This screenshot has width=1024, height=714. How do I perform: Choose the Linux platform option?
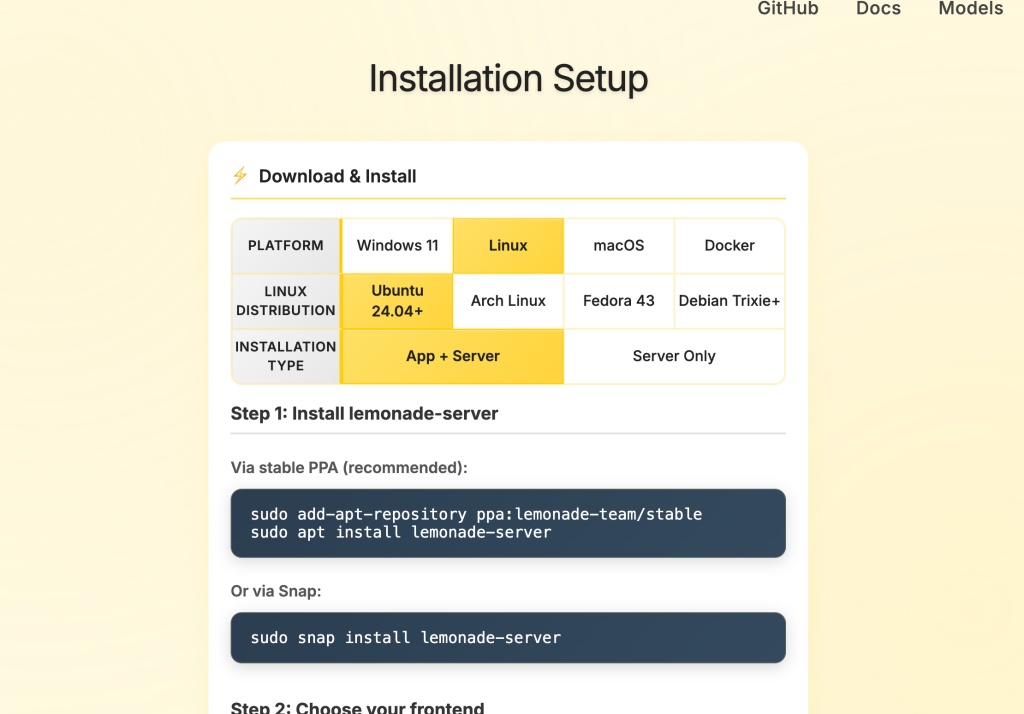[x=508, y=246]
